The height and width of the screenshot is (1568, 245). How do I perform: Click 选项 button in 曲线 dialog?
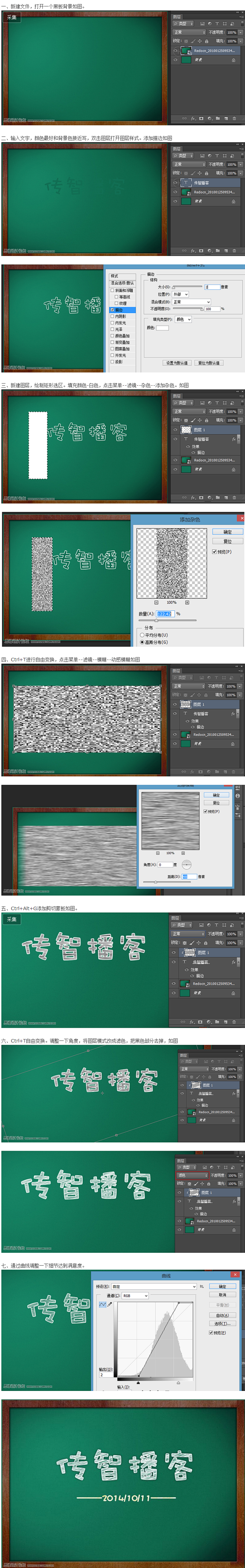222,1324
